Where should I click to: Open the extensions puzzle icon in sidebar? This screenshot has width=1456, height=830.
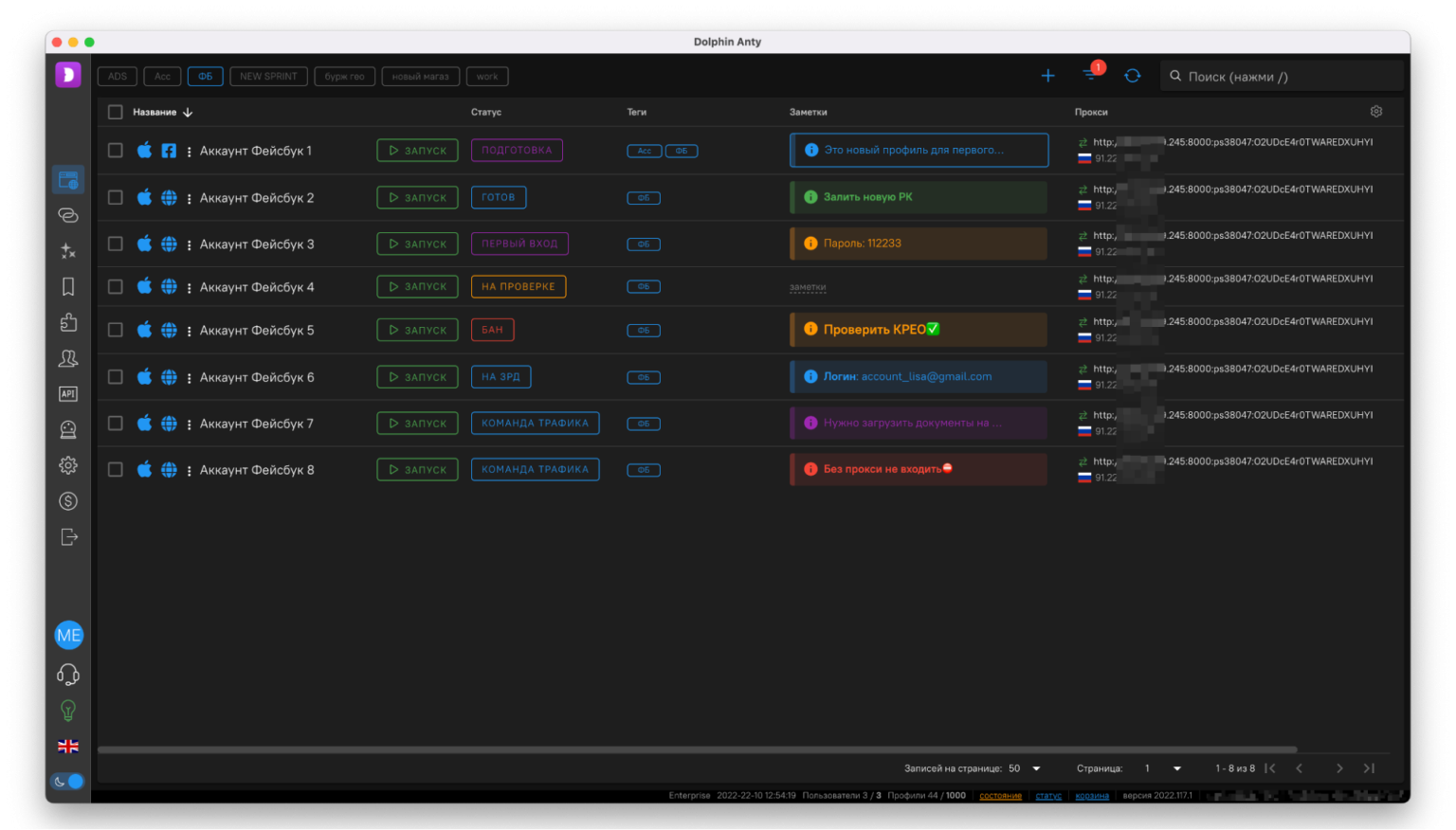[68, 322]
